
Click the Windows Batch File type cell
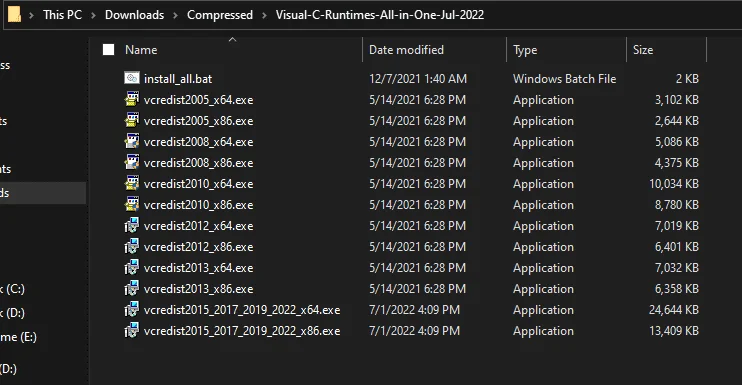click(x=565, y=79)
